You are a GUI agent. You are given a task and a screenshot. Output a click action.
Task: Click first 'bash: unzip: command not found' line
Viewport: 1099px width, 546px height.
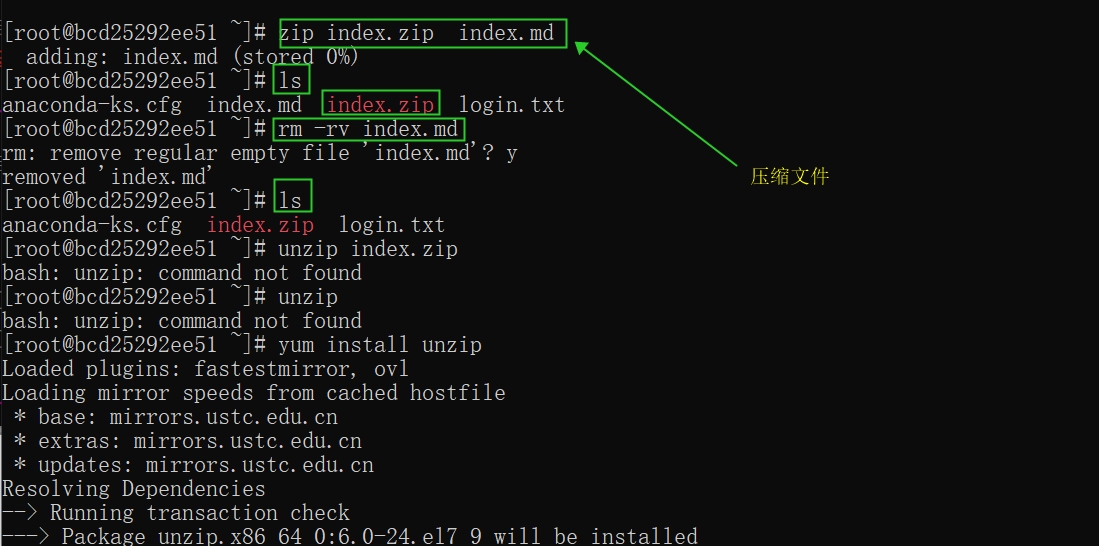point(182,273)
